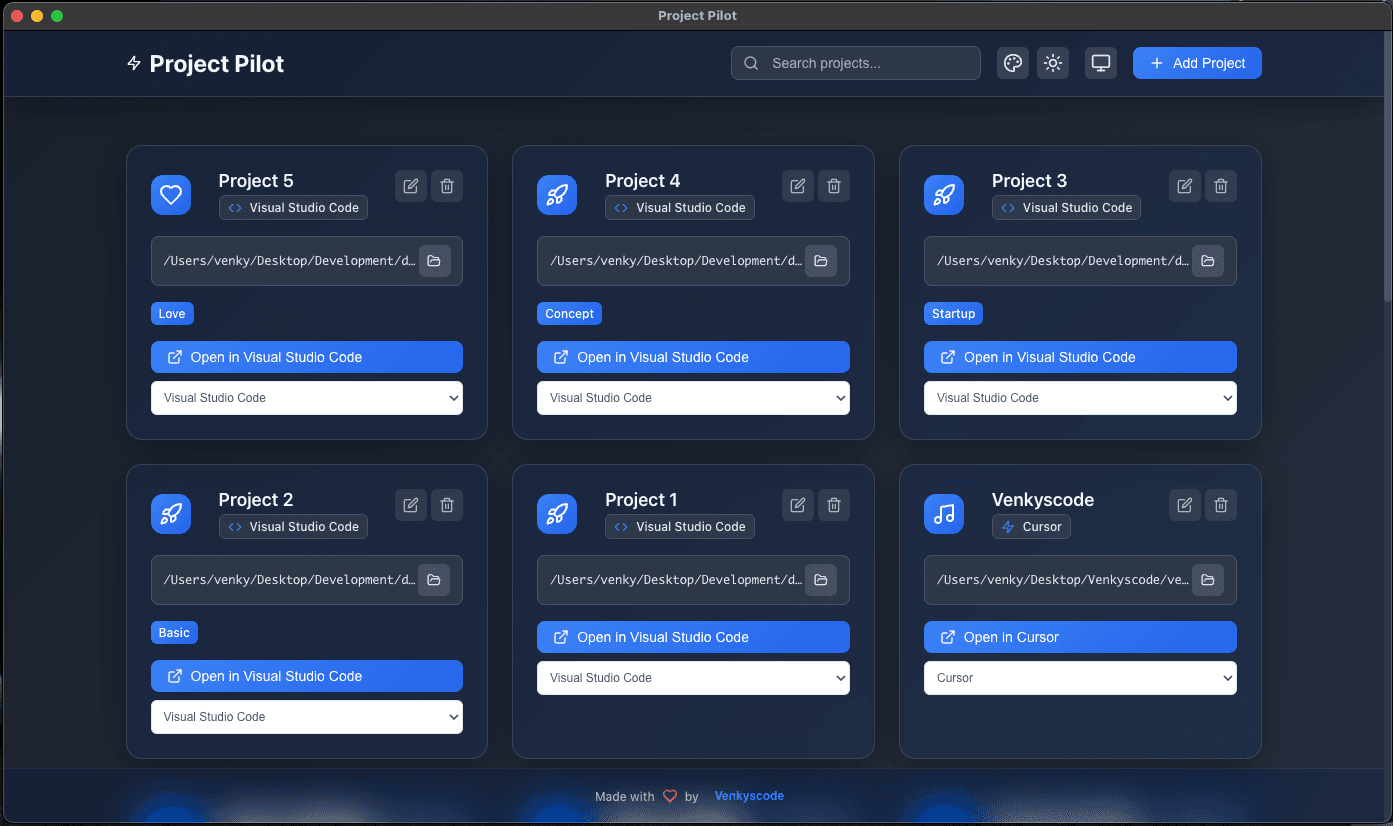The image size is (1393, 826).
Task: Open Project 4 folder via folder icon
Action: [x=821, y=261]
